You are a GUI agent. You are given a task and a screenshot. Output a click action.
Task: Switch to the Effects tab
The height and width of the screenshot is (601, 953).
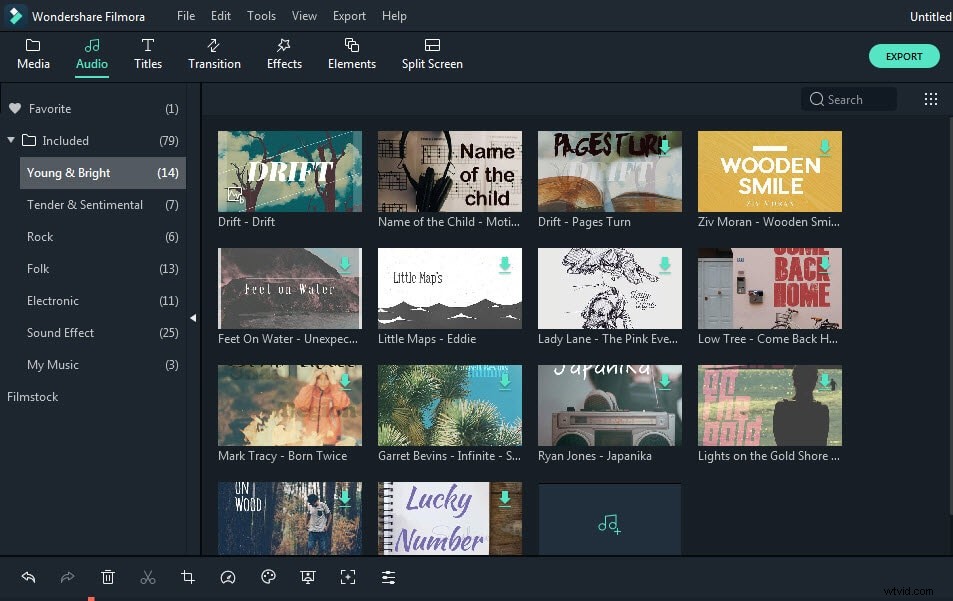284,53
